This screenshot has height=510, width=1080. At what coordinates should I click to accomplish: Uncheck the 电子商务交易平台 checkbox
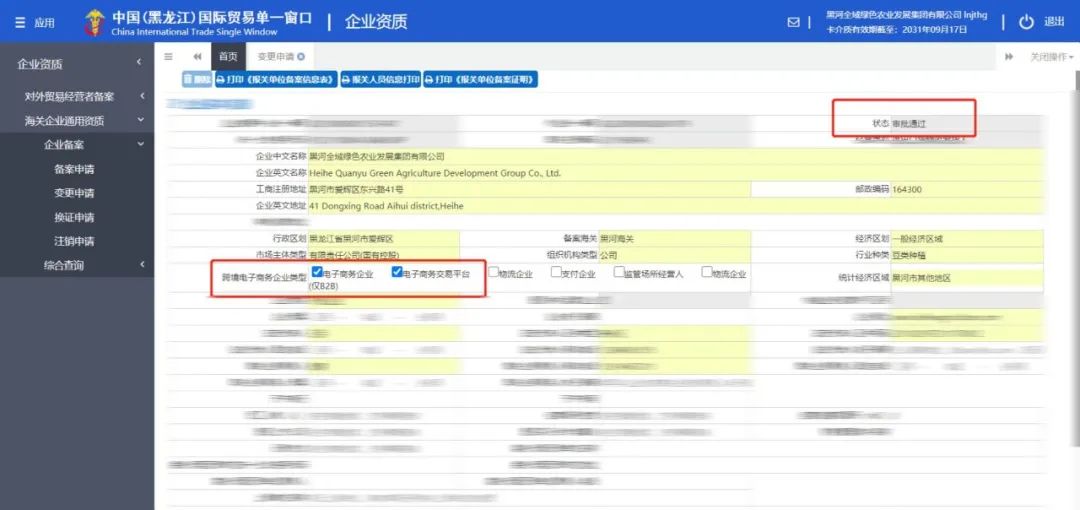click(397, 272)
